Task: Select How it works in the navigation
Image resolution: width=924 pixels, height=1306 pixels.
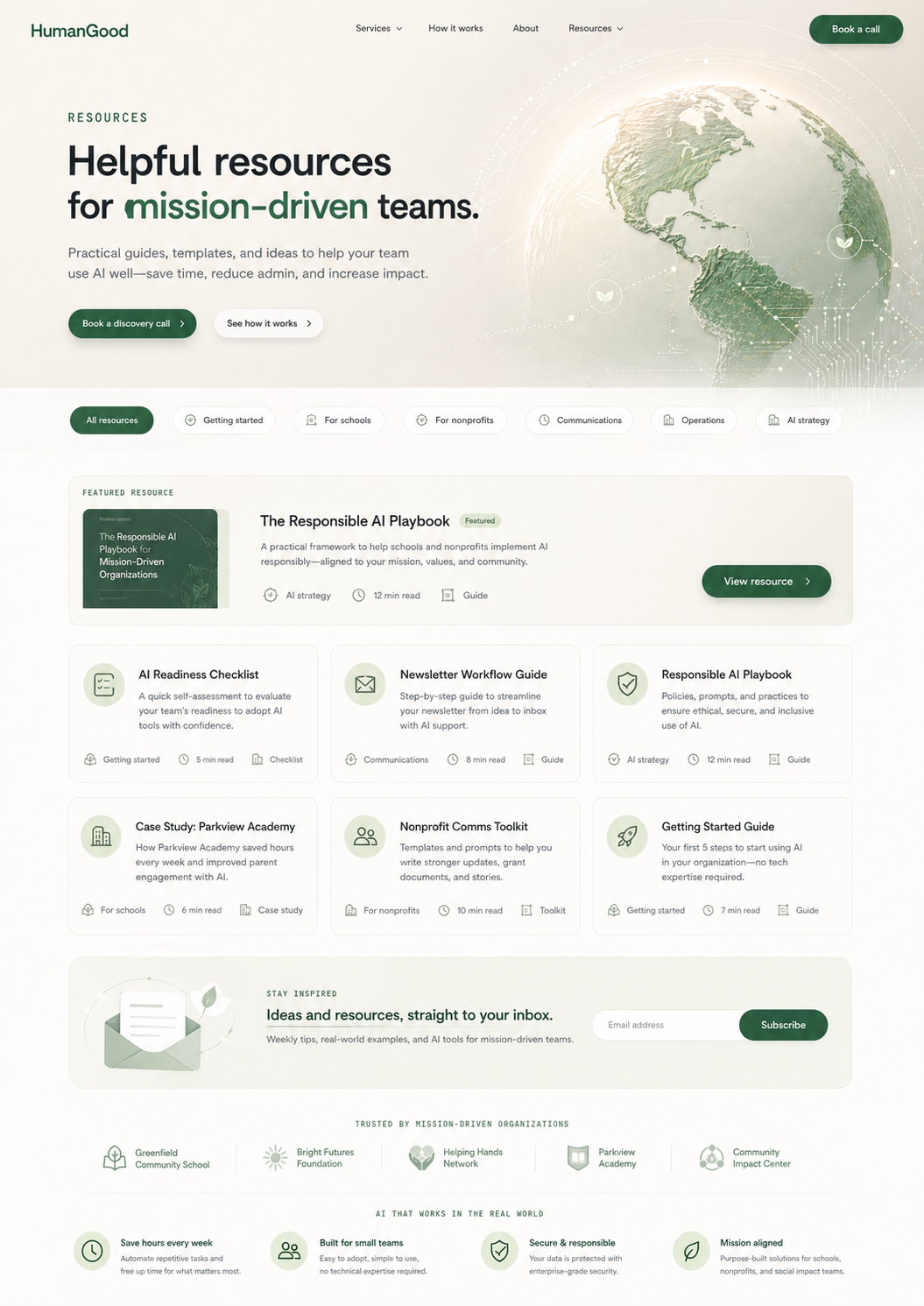Action: (455, 28)
